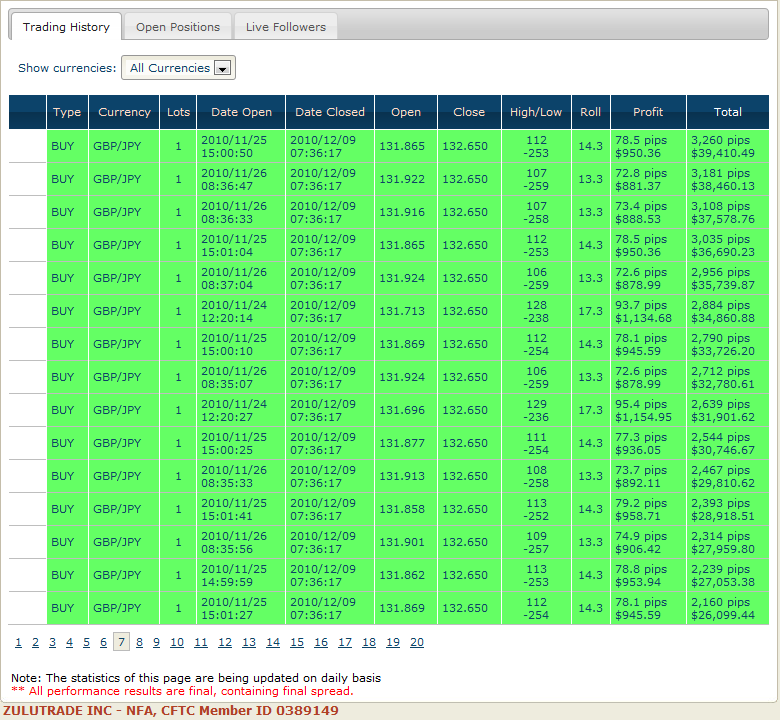The image size is (780, 720).
Task: Click the Type column header
Action: 67,112
